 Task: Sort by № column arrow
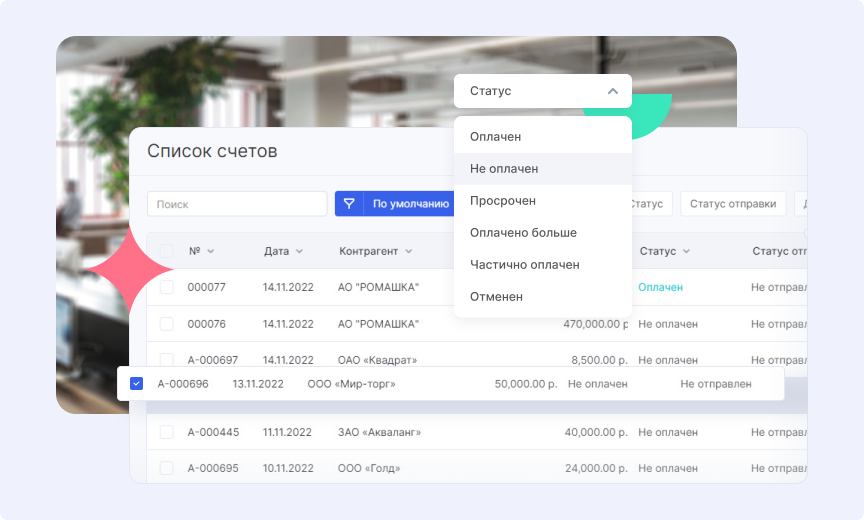click(x=210, y=251)
